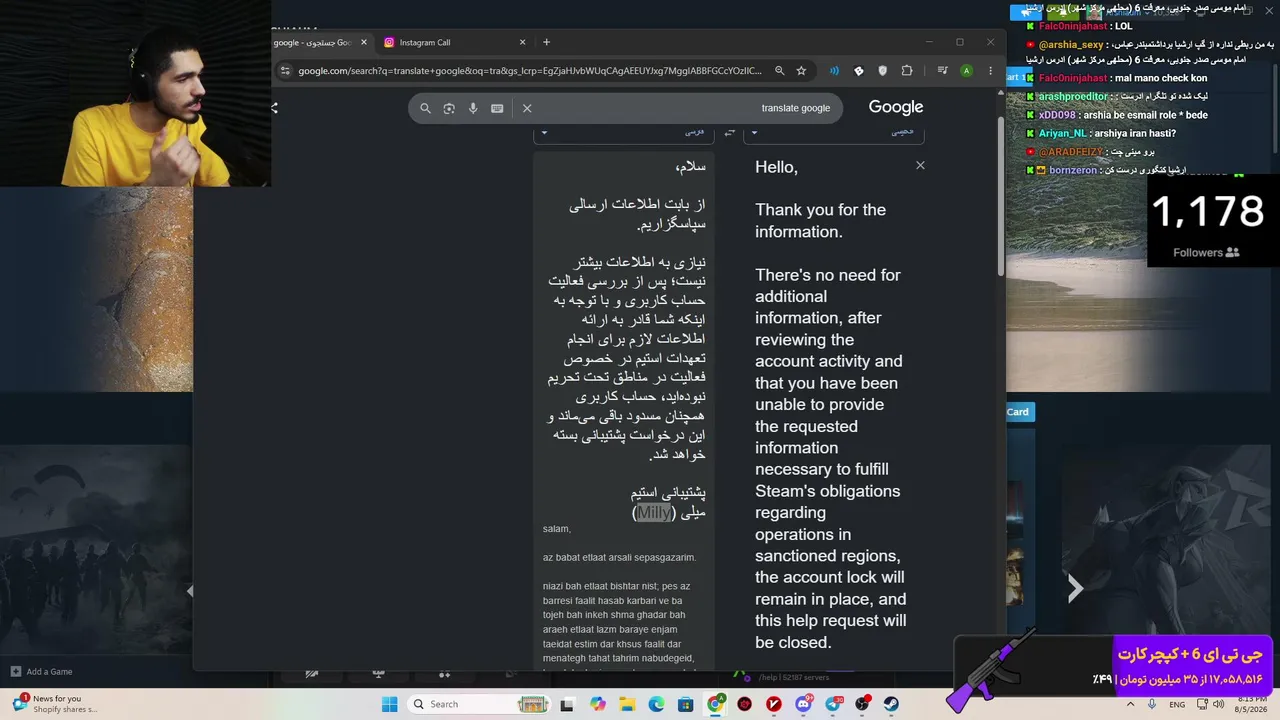1280x720 pixels.
Task: Open the ENG language indicator
Action: 1177,704
